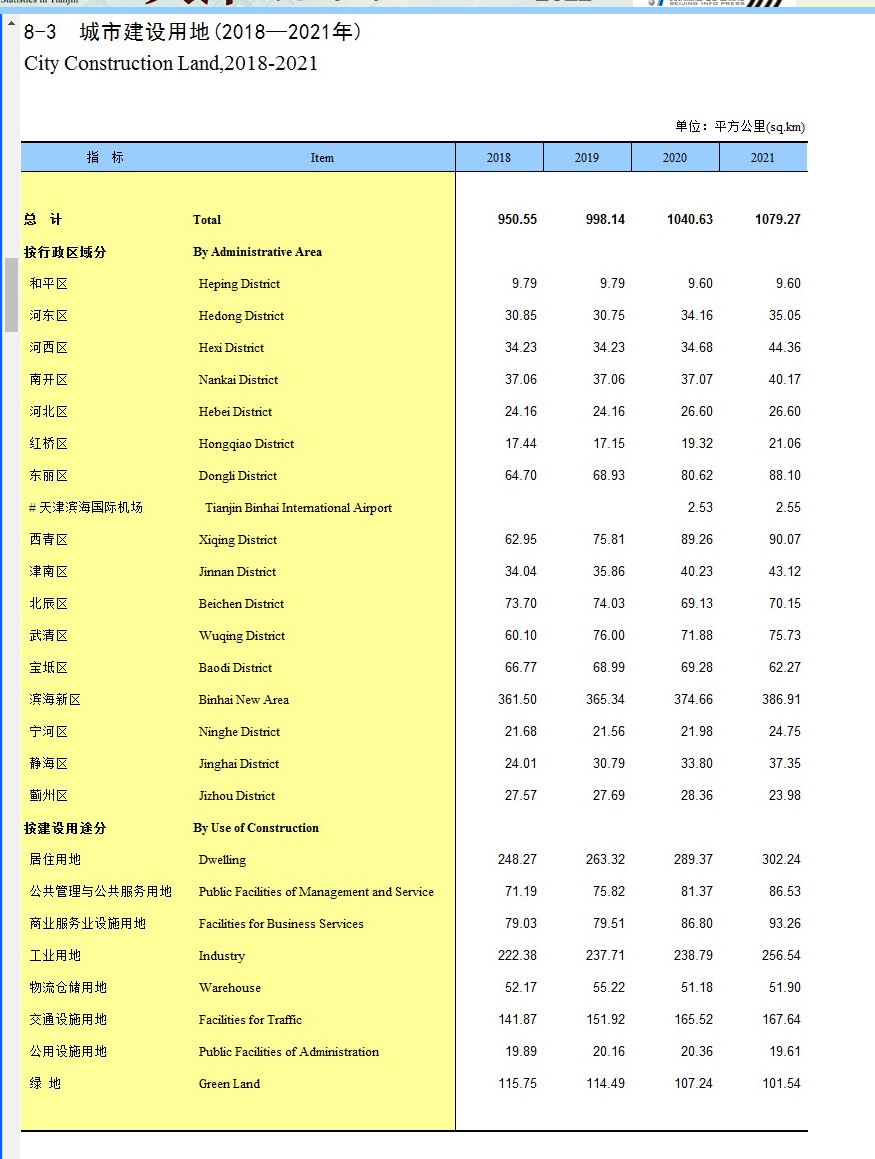Click the 'Green Land' row label

(229, 1084)
